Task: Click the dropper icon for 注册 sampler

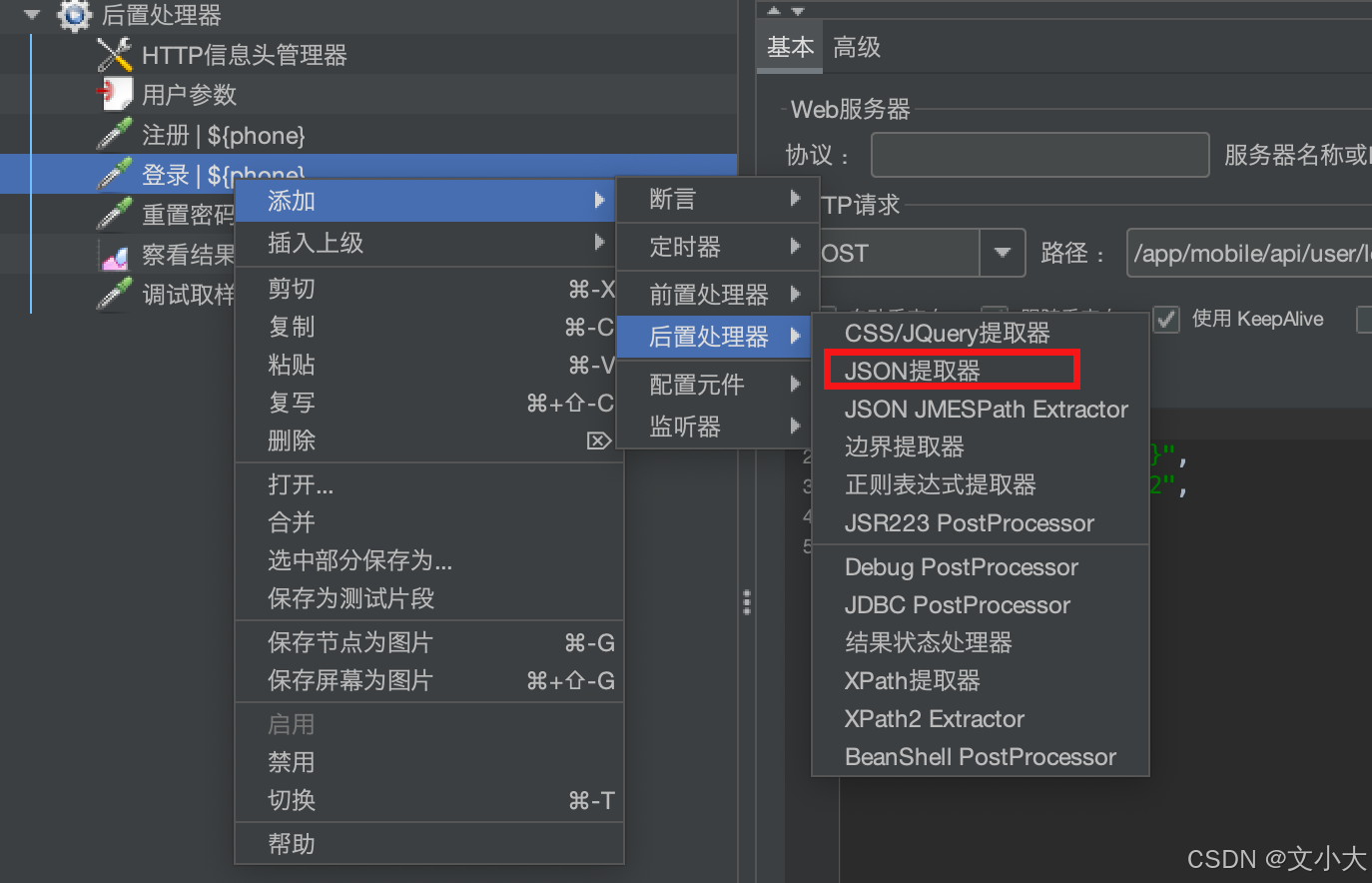Action: point(115,134)
